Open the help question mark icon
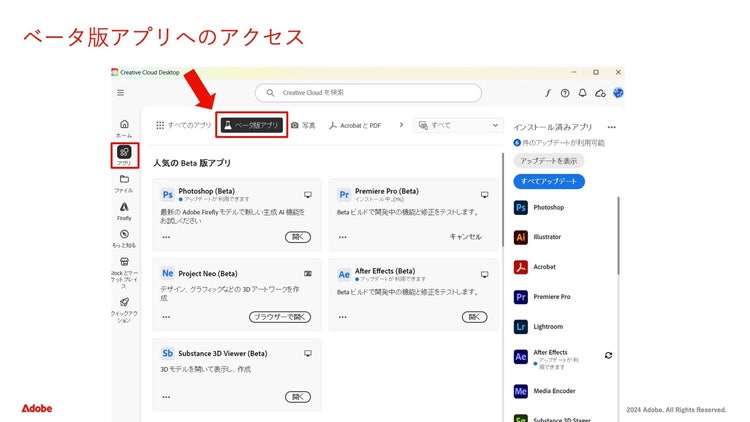This screenshot has width=750, height=422. click(x=565, y=93)
